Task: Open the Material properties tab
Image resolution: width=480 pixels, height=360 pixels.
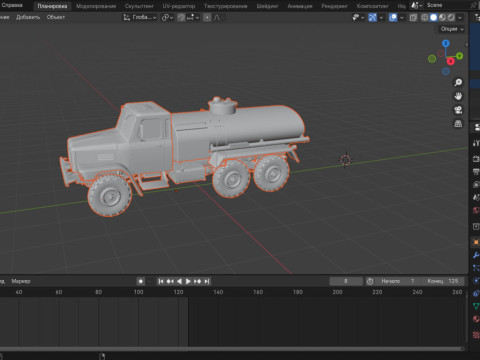Action: coord(476,319)
